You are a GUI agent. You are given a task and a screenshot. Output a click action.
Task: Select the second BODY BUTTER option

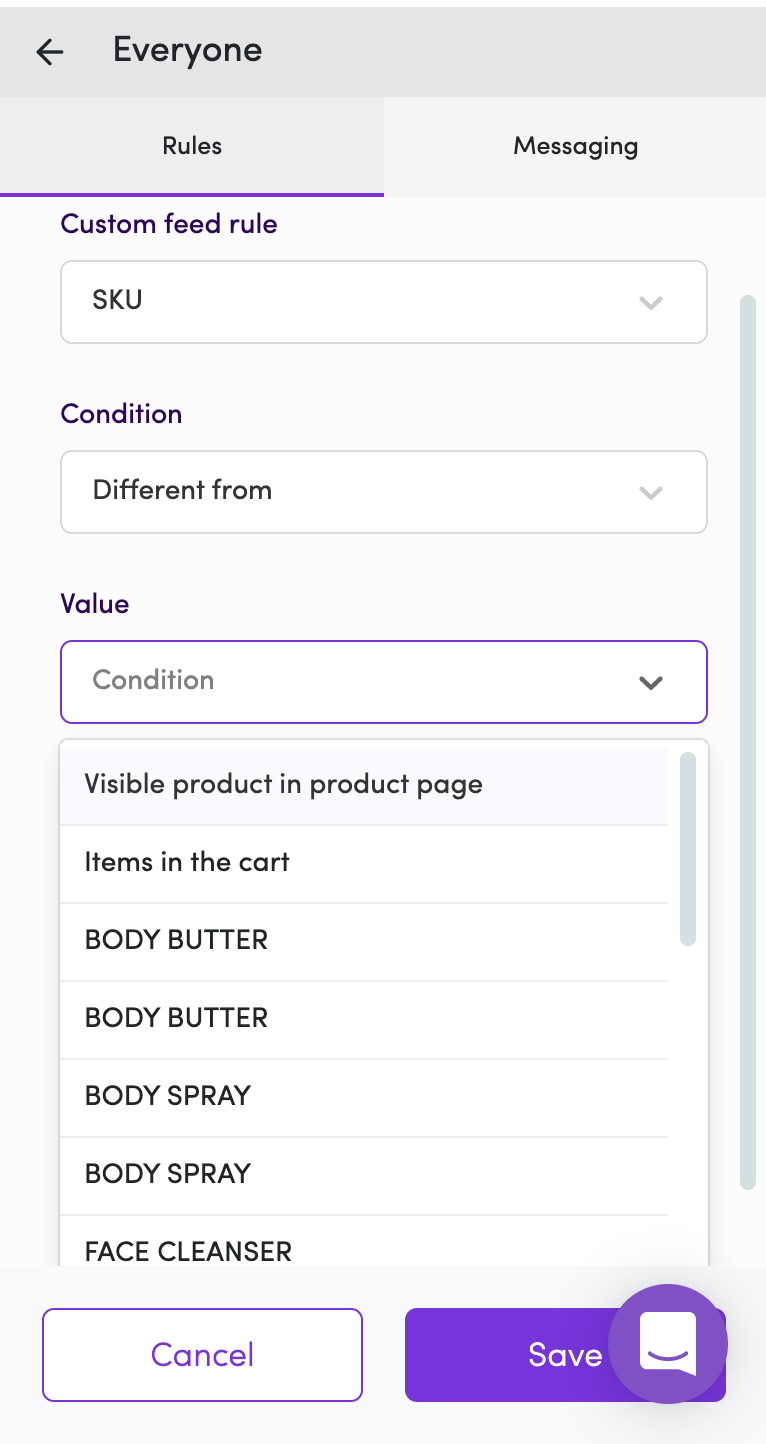pyautogui.click(x=364, y=1019)
